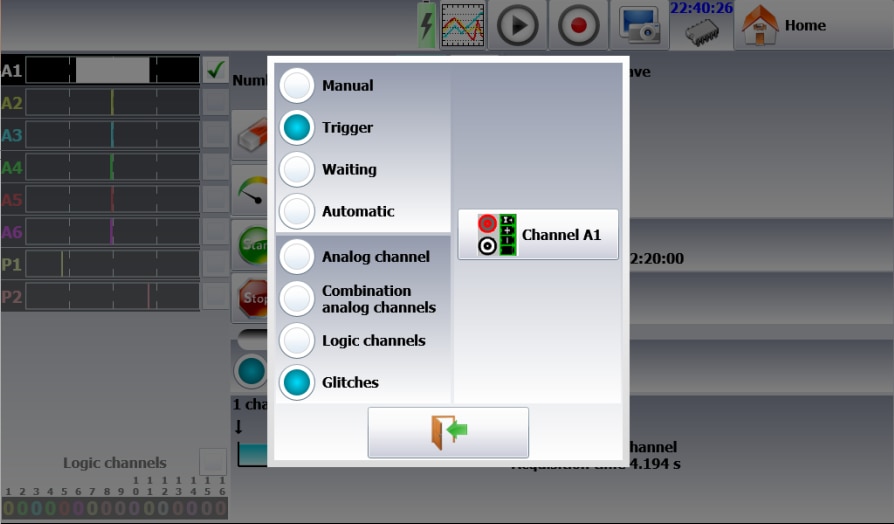Click the battery charging status icon
This screenshot has width=894, height=524.
tap(426, 25)
